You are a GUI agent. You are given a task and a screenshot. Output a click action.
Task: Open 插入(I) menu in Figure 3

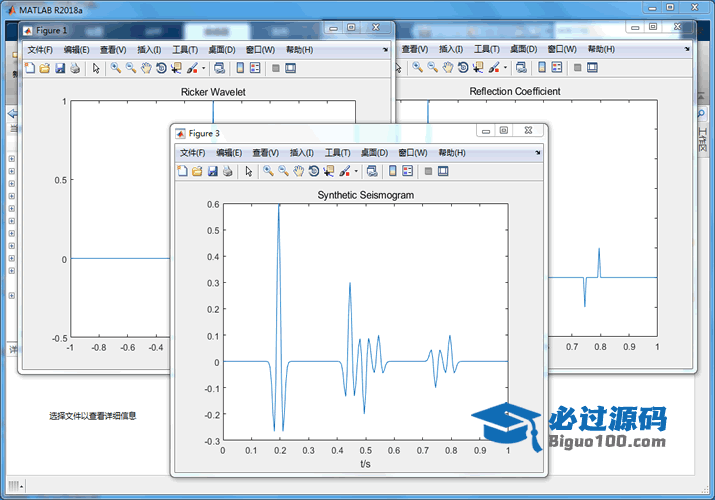pos(302,153)
